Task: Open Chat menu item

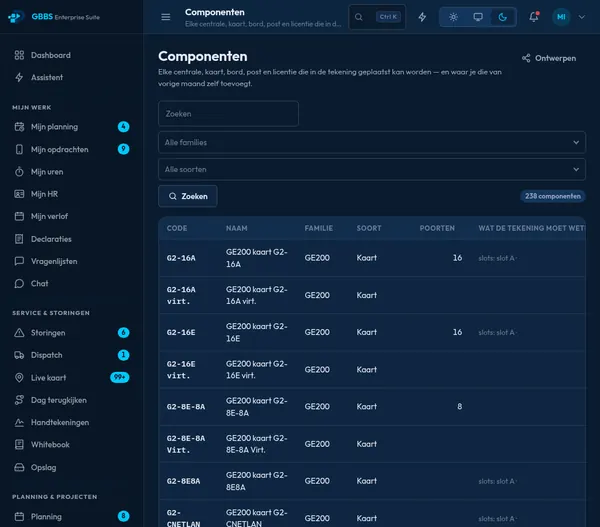Action: (x=72, y=284)
